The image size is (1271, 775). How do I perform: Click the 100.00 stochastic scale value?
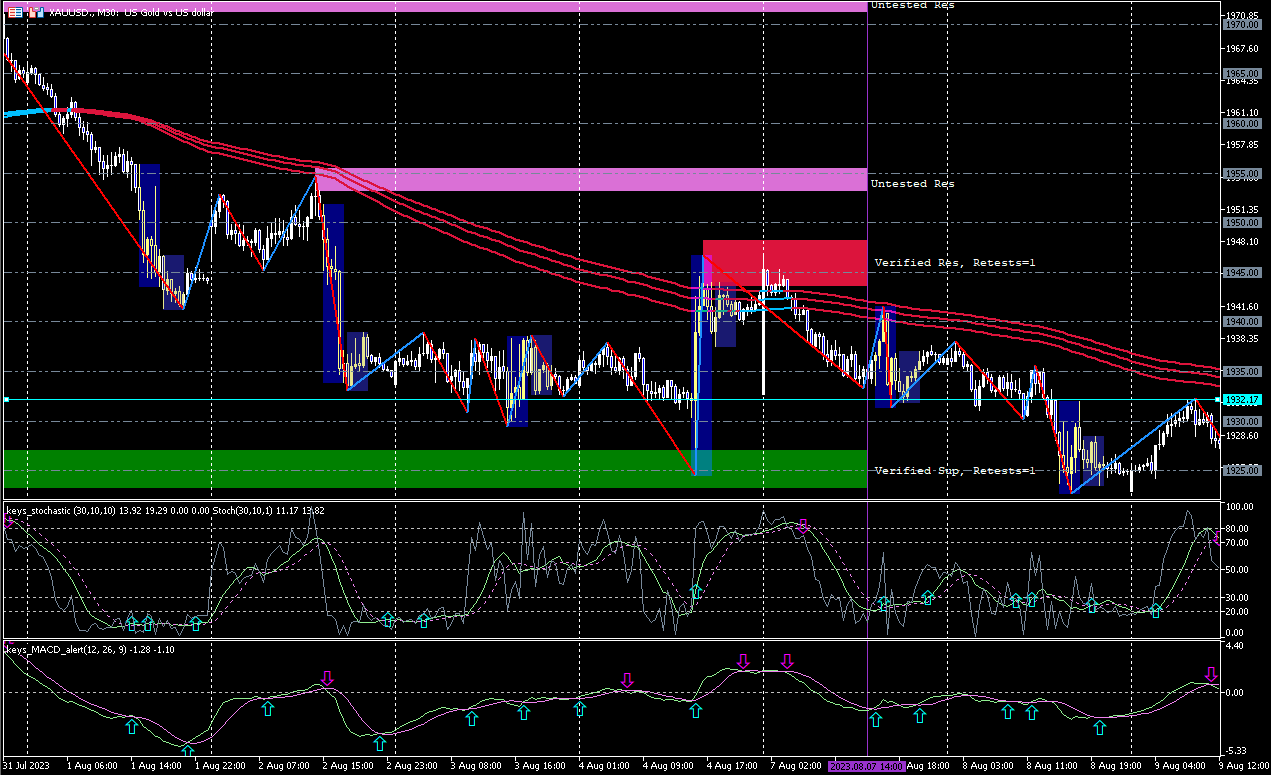click(1239, 508)
